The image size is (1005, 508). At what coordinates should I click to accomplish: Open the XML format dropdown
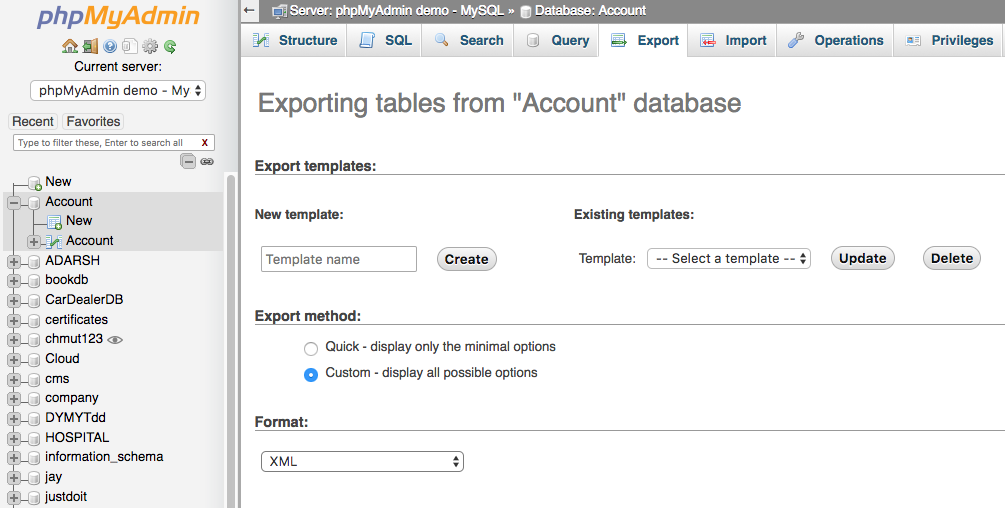(362, 461)
